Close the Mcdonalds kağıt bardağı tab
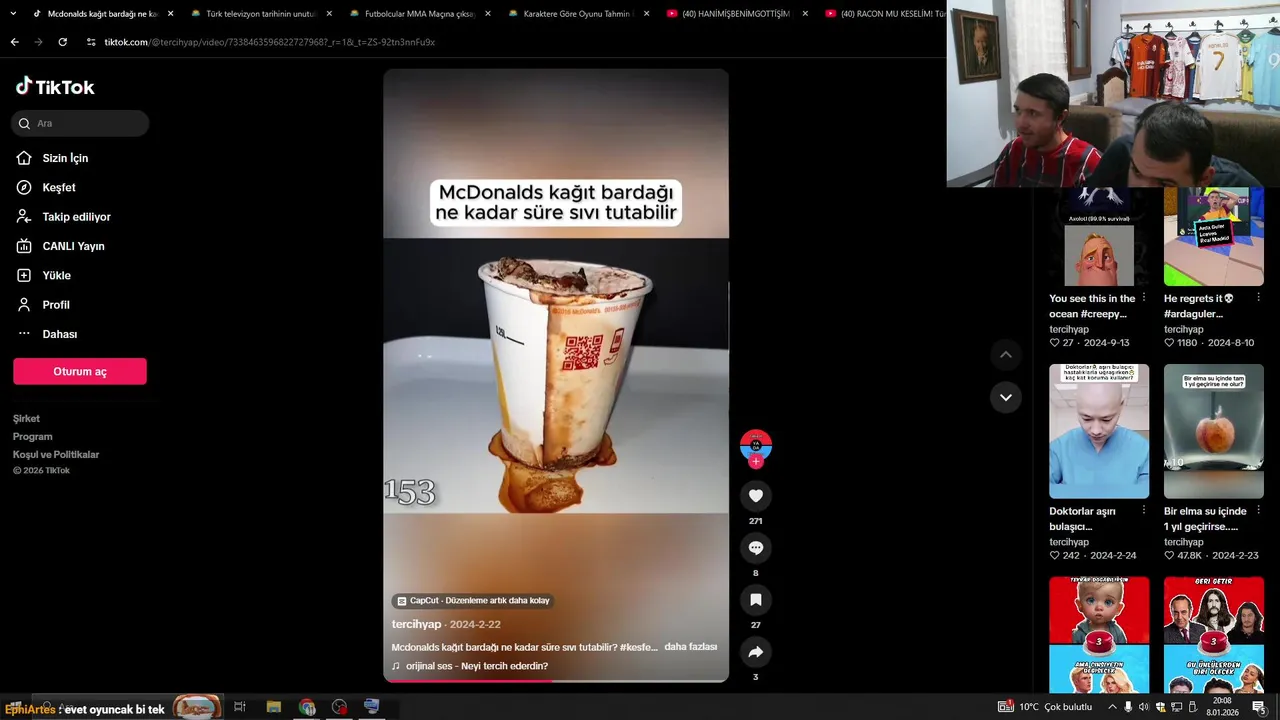 (170, 14)
